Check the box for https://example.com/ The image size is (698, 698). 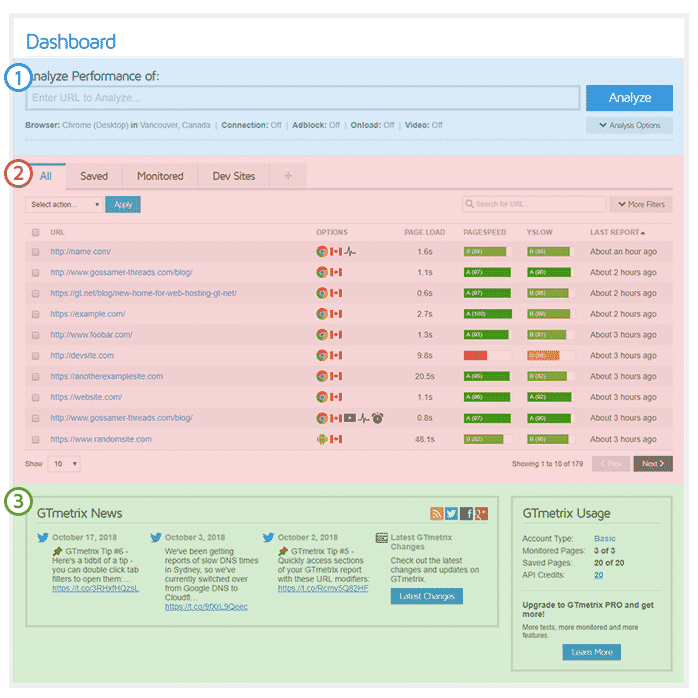click(x=36, y=314)
